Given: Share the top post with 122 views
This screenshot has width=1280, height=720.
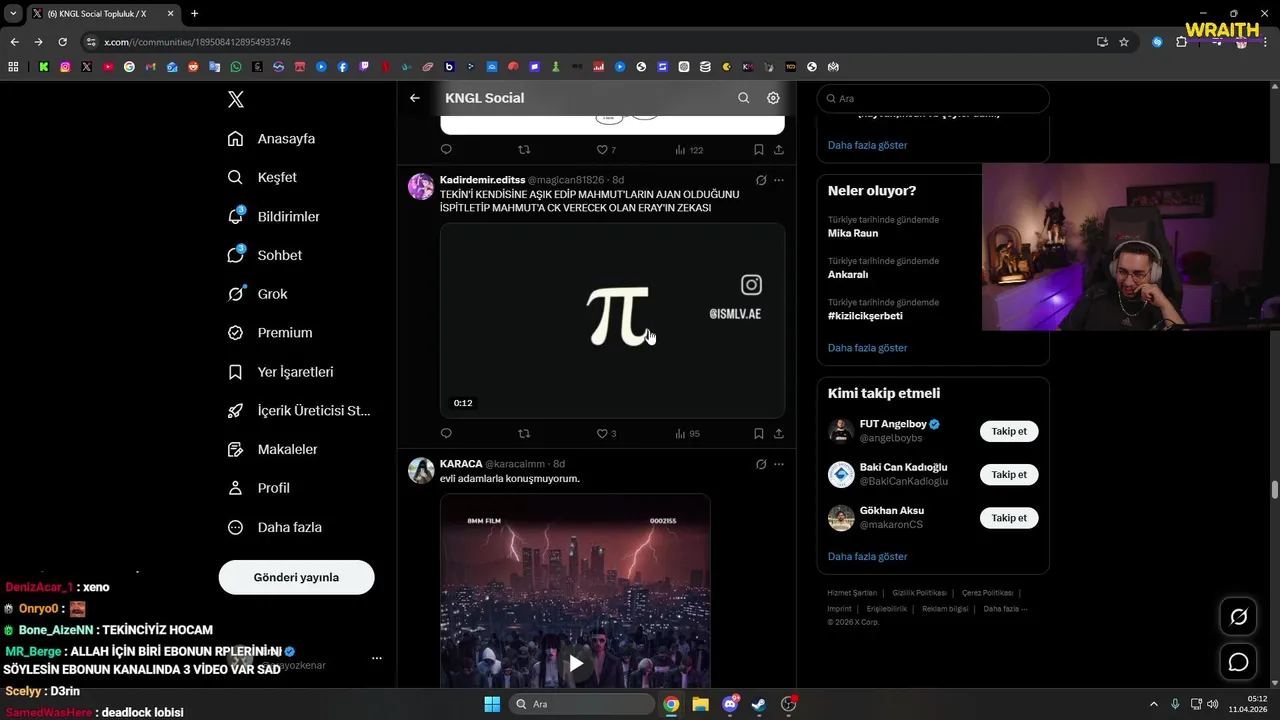Looking at the screenshot, I should point(779,150).
